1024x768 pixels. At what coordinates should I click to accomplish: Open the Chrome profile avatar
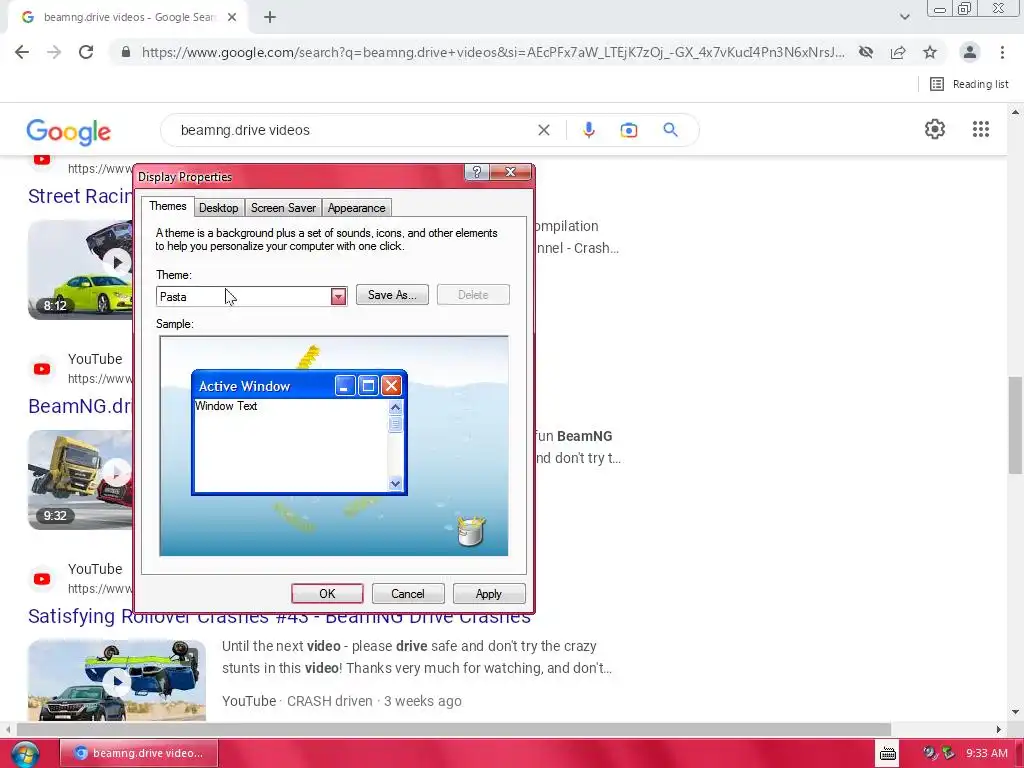[x=970, y=52]
